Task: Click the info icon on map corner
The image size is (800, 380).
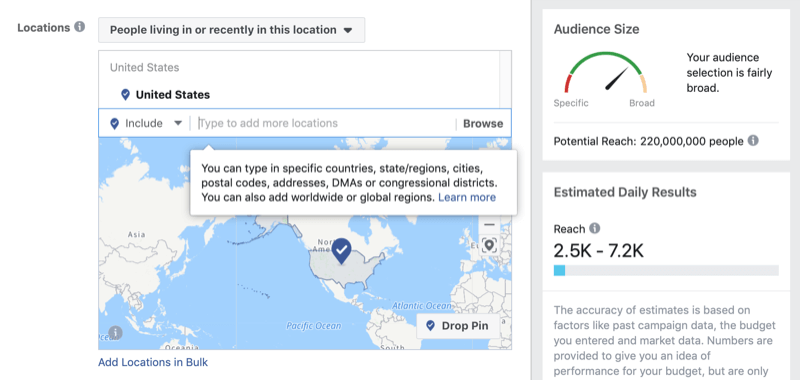Action: (115, 333)
